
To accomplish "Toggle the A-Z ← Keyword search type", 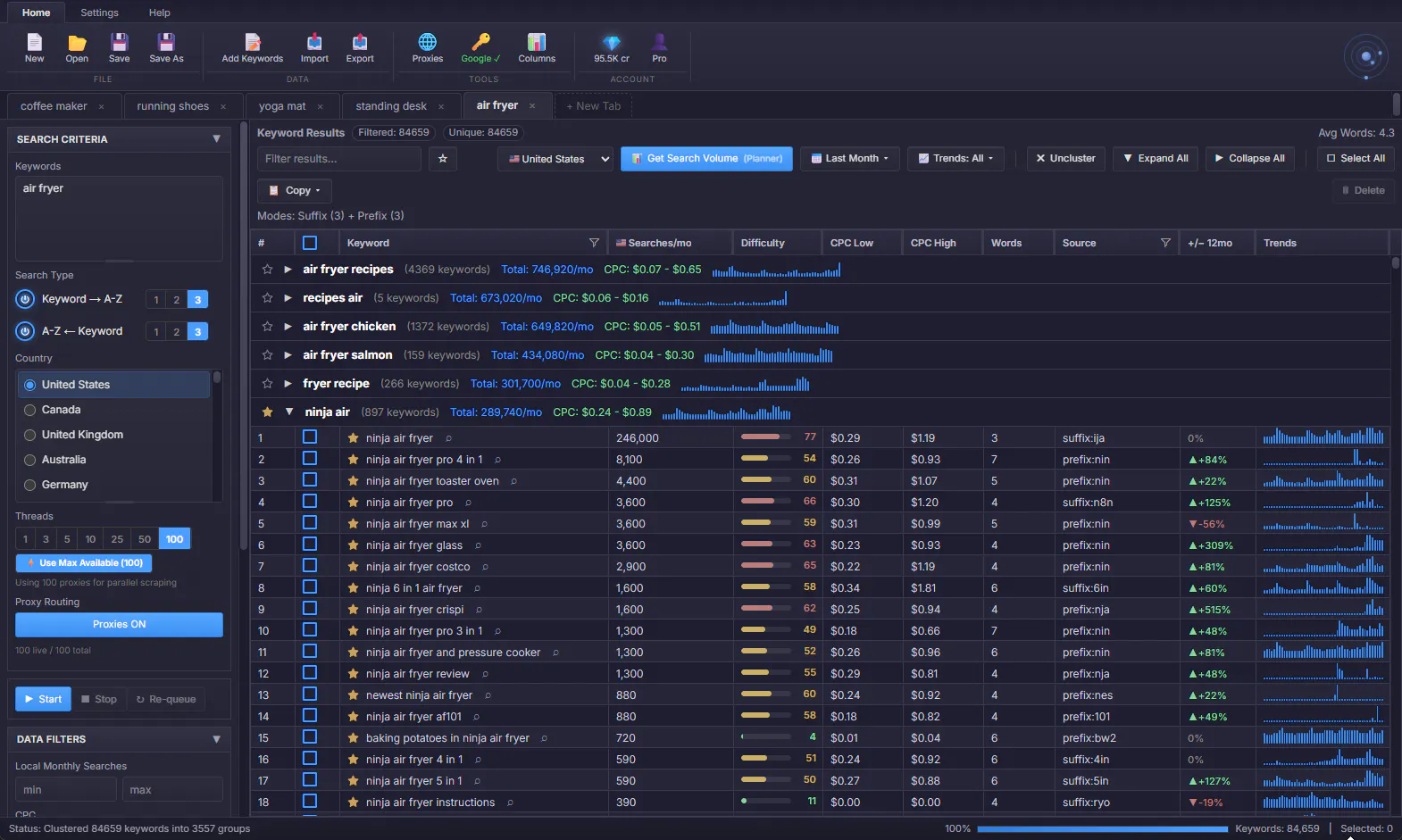I will click(25, 331).
